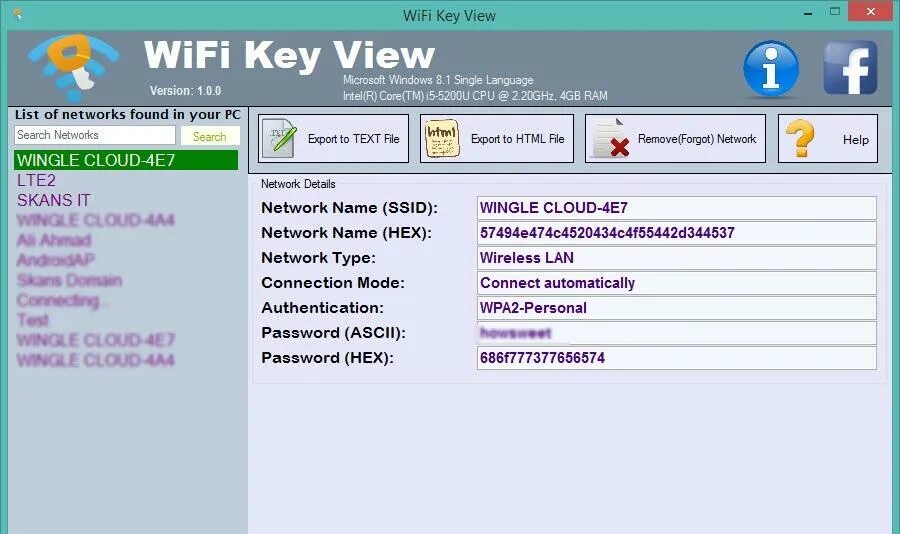Viewport: 900px width, 534px height.
Task: Close the WiFi Key View window
Action: (x=871, y=11)
